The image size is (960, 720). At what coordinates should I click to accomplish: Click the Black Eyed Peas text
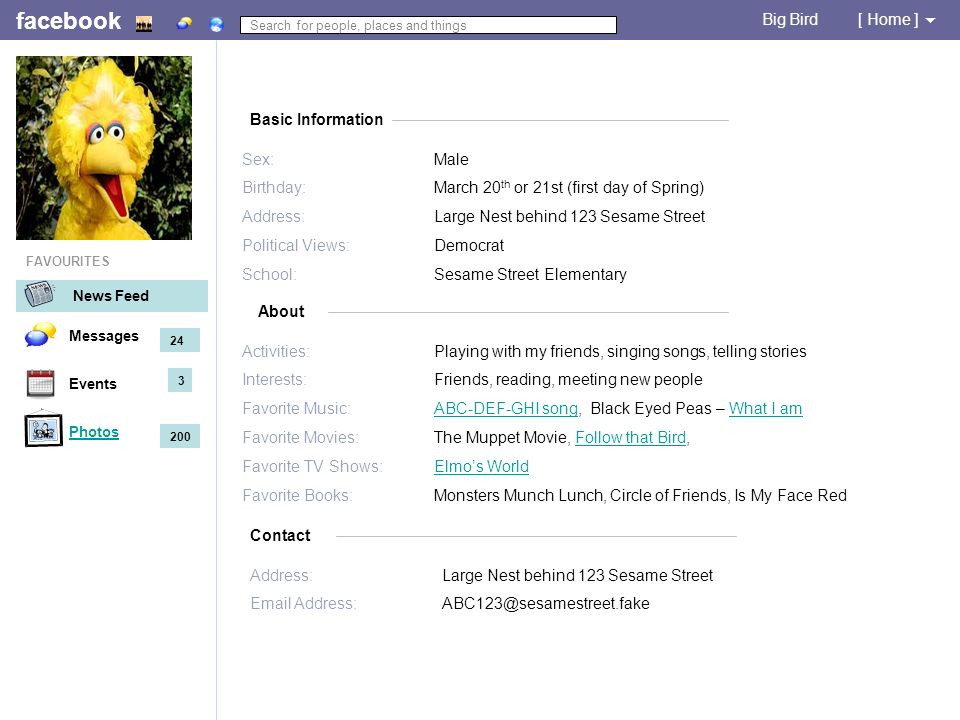pyautogui.click(x=651, y=408)
